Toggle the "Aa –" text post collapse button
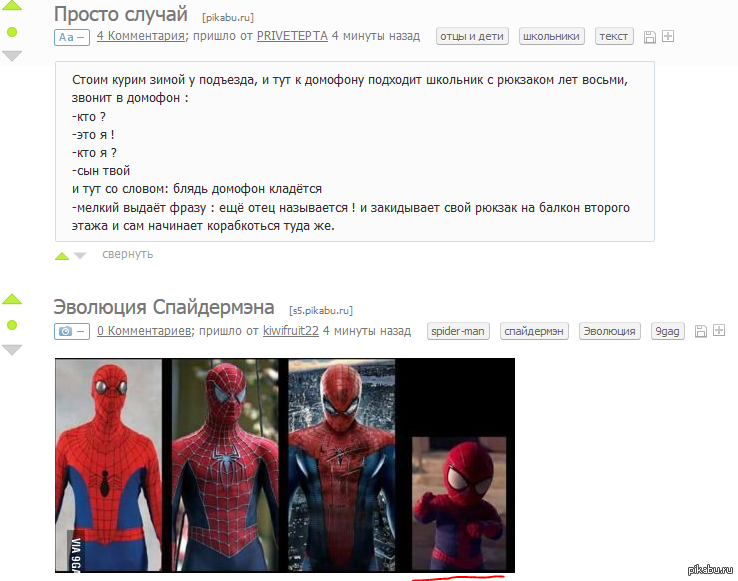 click(72, 37)
